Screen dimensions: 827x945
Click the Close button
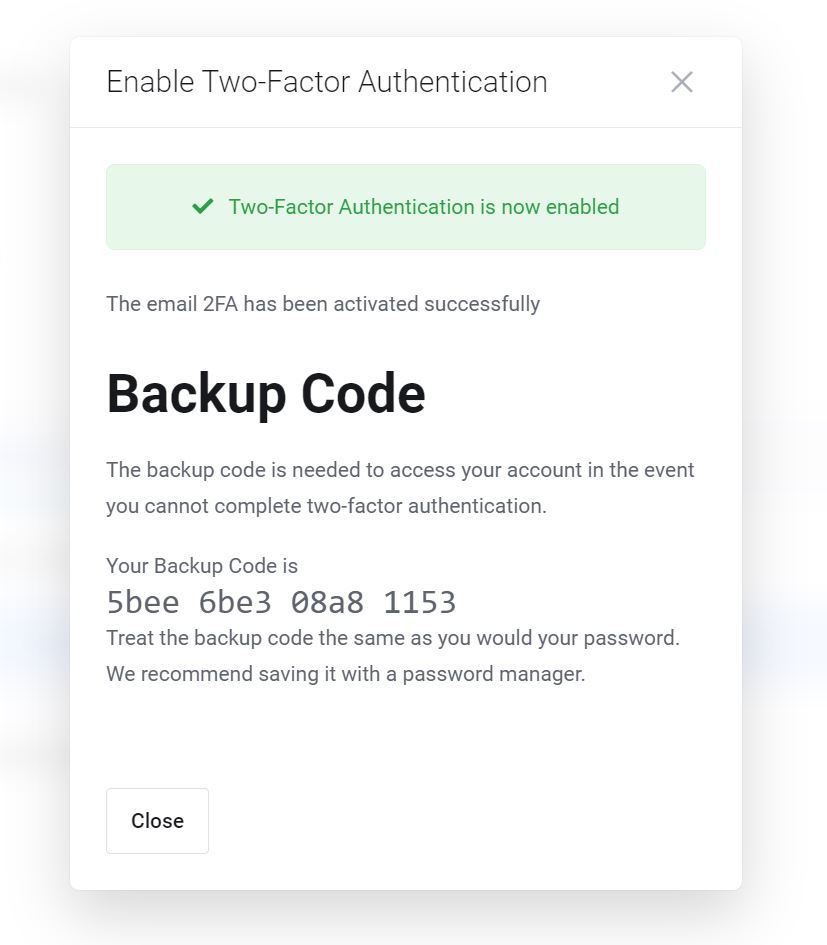tap(157, 820)
